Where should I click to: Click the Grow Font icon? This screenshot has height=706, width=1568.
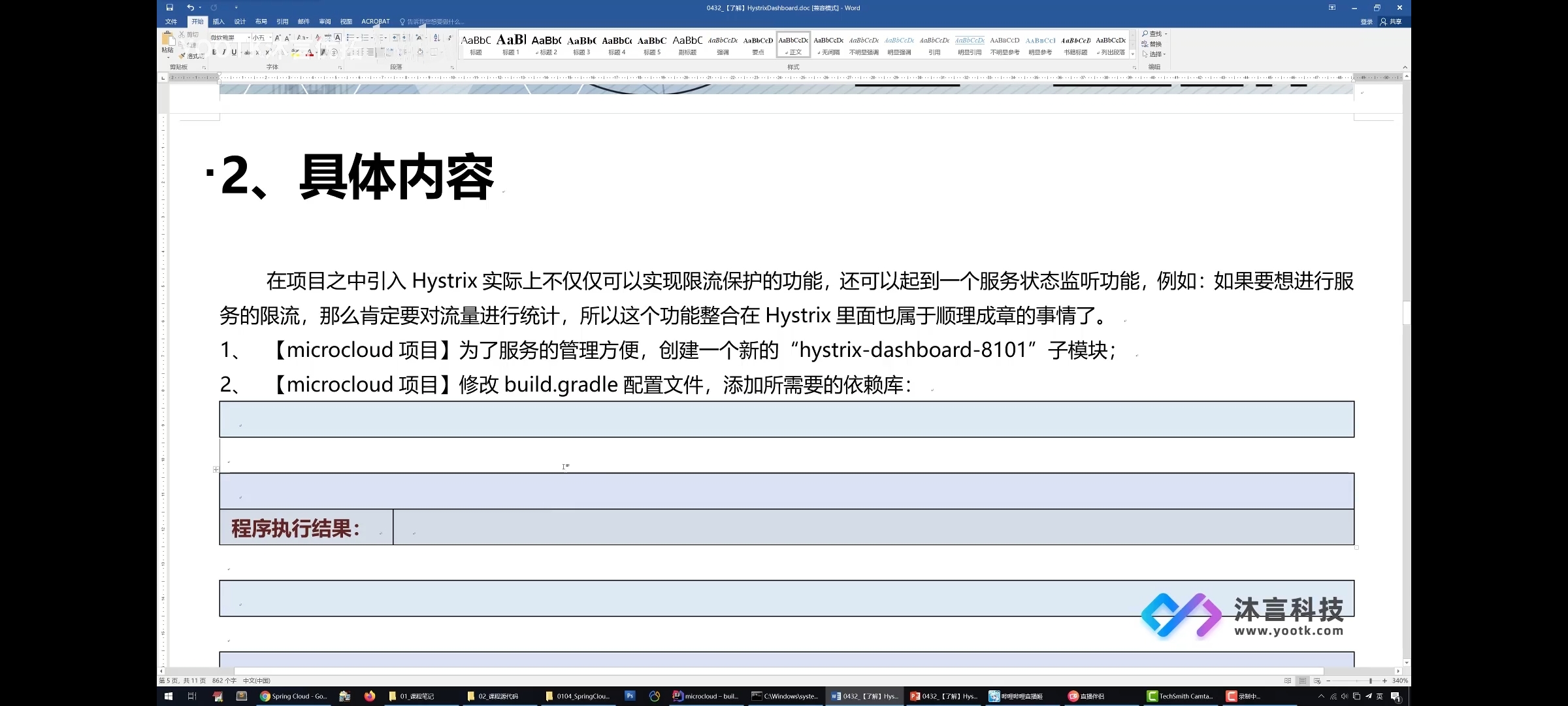278,38
